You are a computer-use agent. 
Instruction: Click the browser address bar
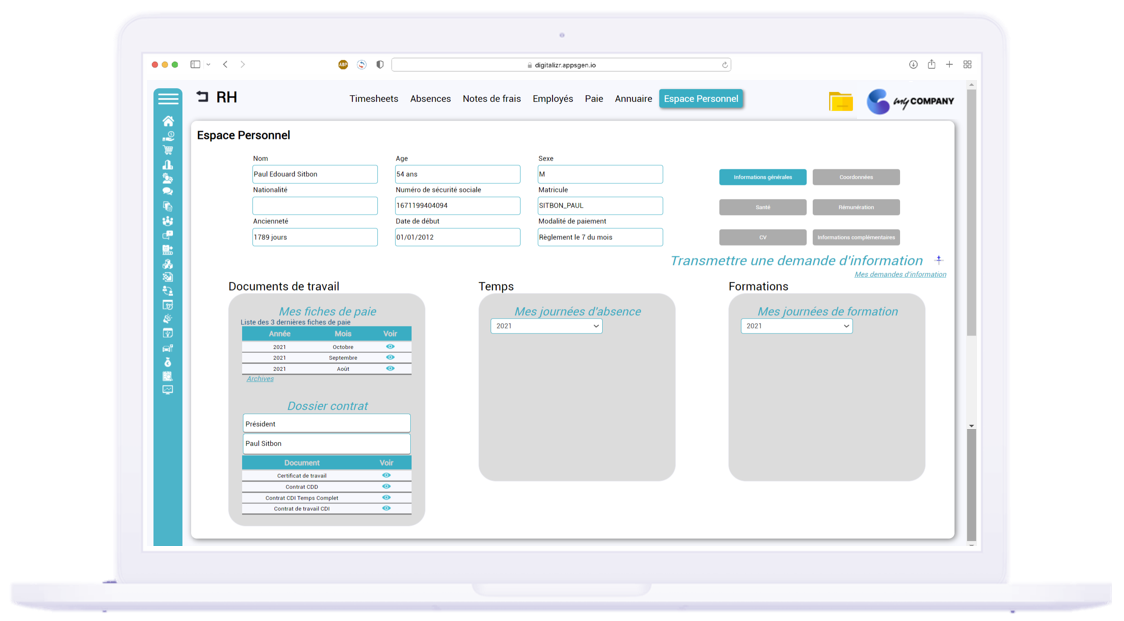click(x=561, y=65)
